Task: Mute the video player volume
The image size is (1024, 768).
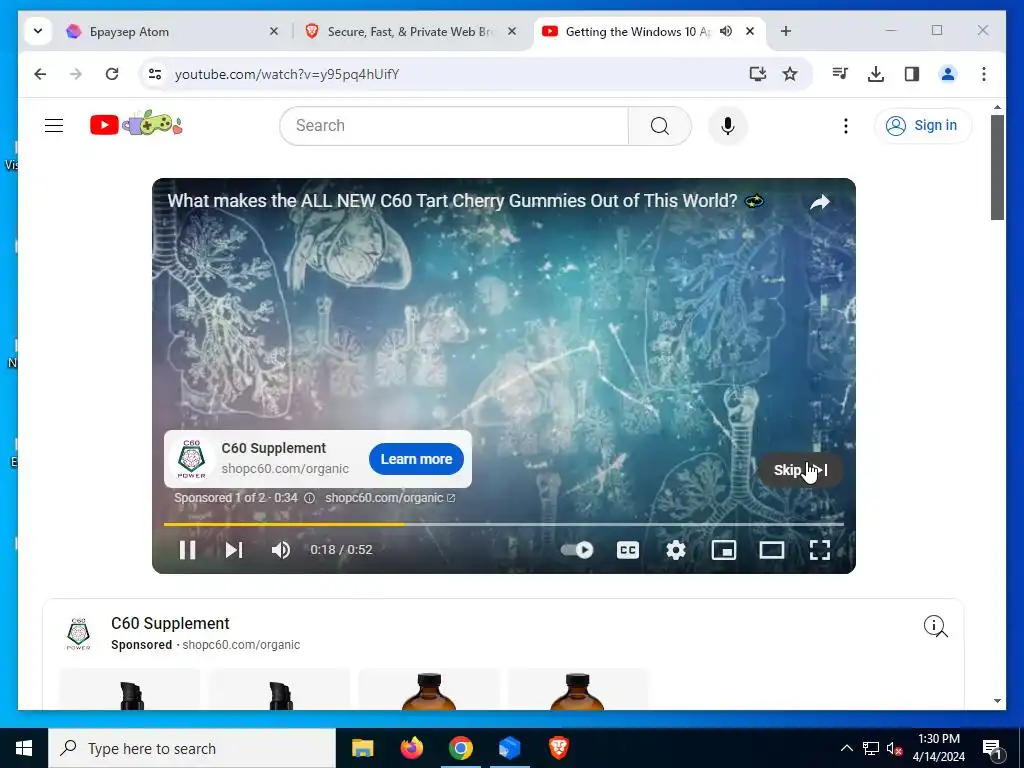Action: coord(281,550)
